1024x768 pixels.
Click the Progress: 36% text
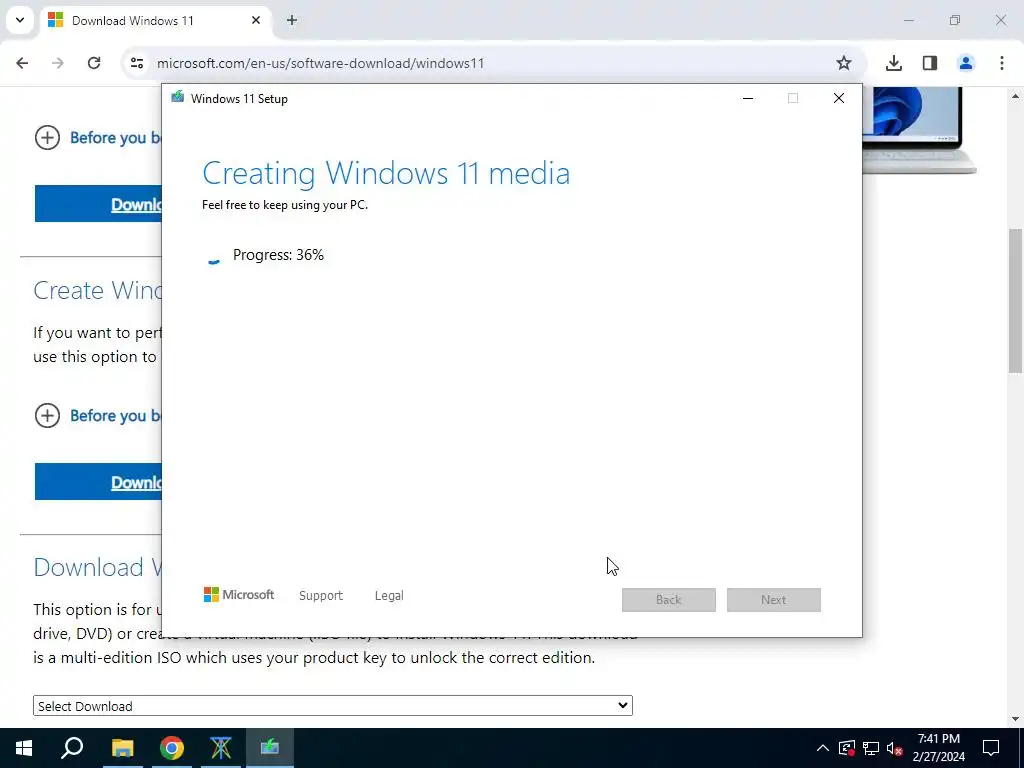tap(278, 255)
